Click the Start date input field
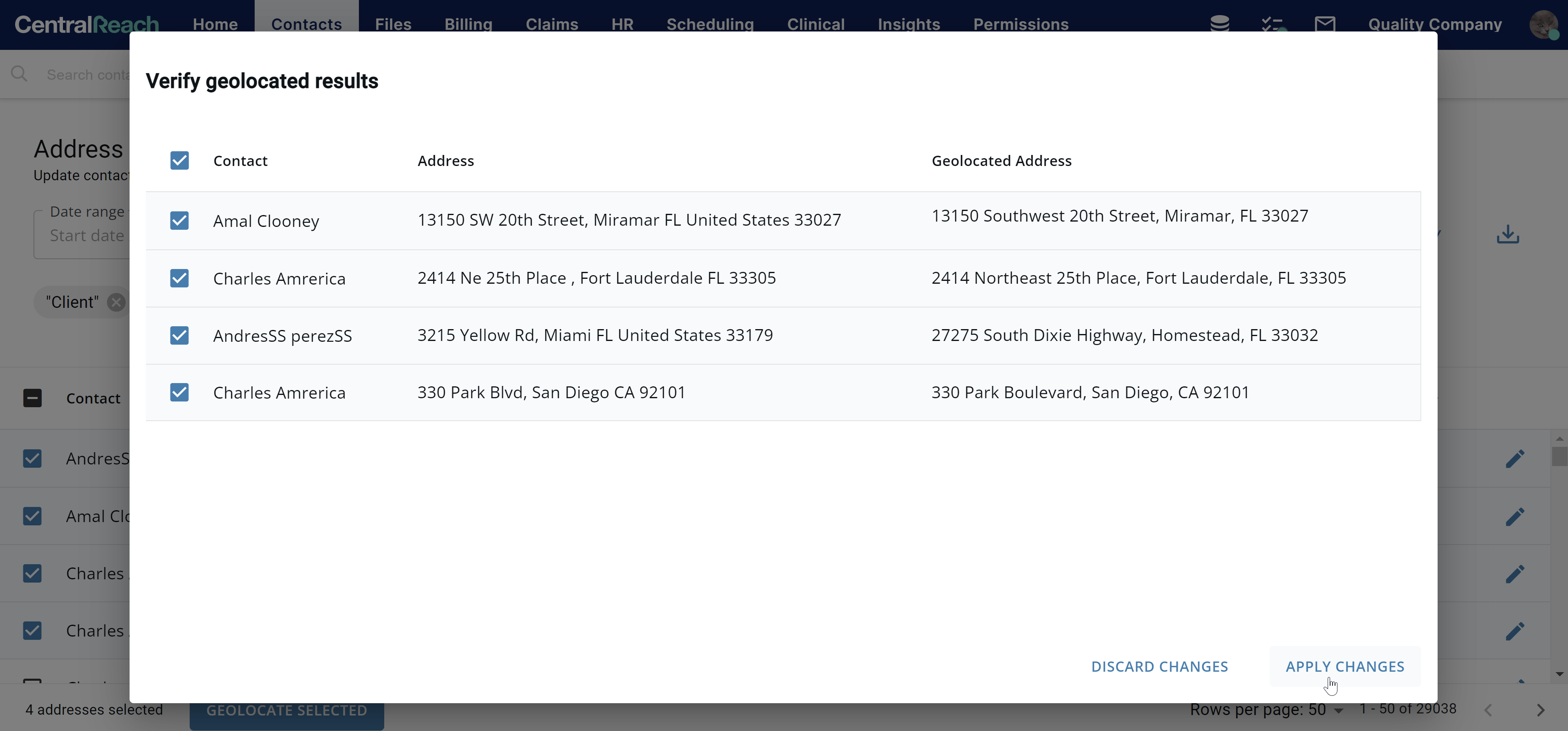The width and height of the screenshot is (1568, 731). coord(82,235)
